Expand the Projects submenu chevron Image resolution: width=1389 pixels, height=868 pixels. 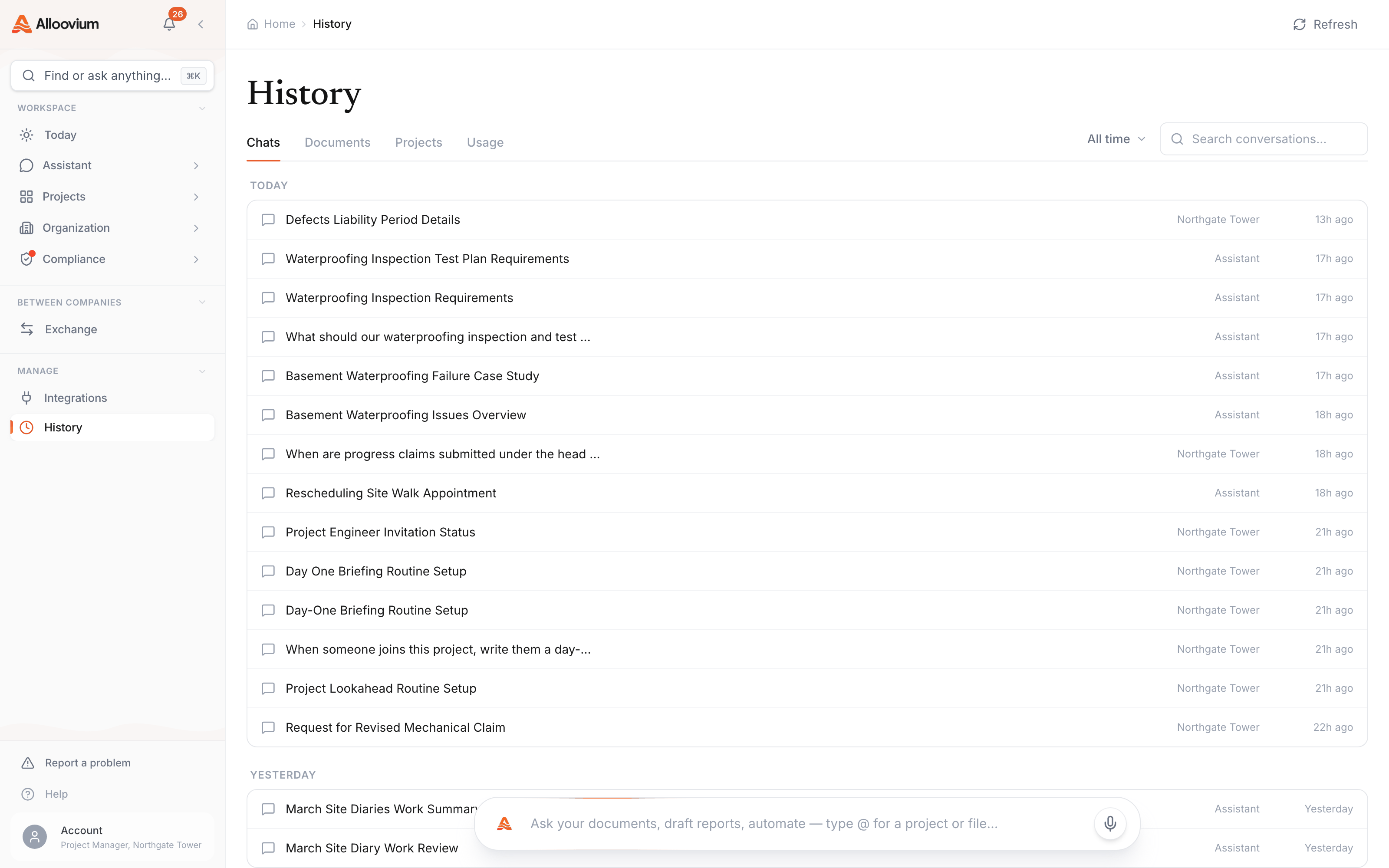[x=196, y=197]
